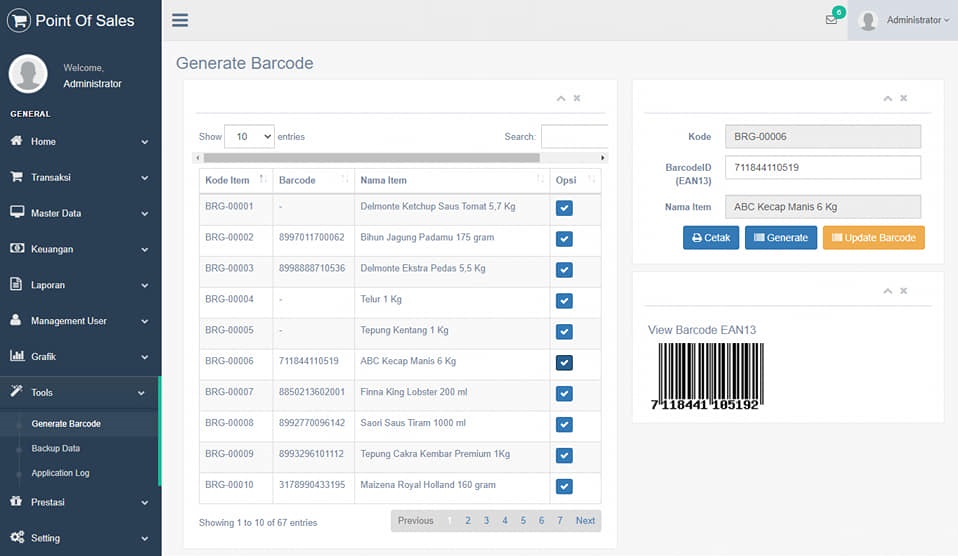Sort table by Nama Item column

[x=452, y=180]
